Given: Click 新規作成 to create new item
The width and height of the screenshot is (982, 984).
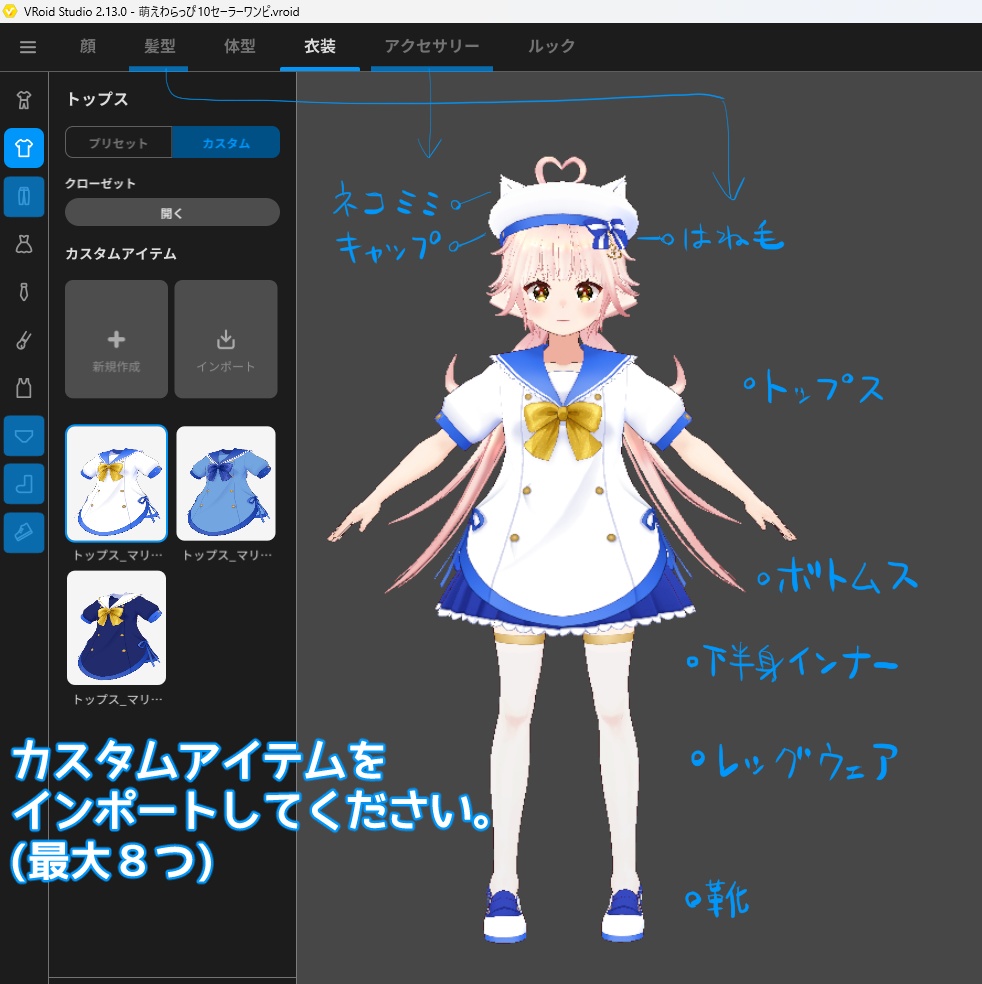Looking at the screenshot, I should point(116,339).
